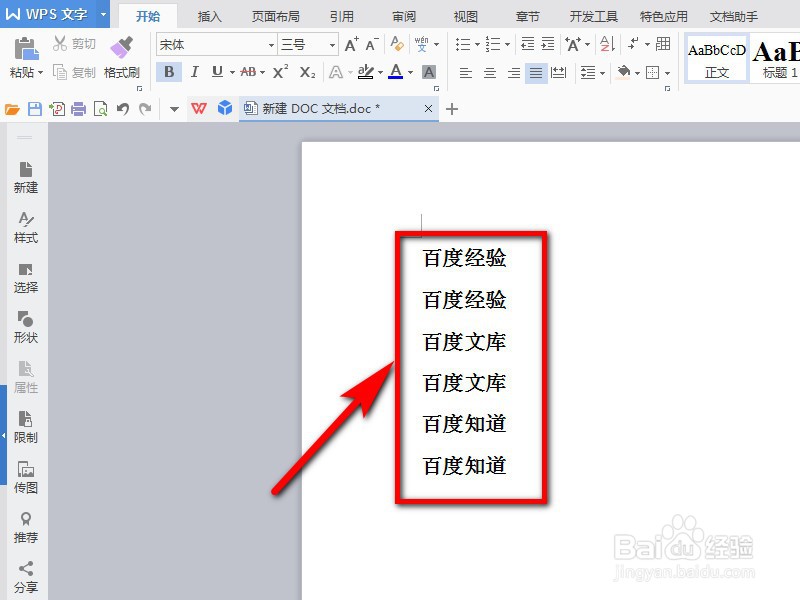
Task: Switch to the 开发工具 (Developer) tab
Action: point(593,17)
